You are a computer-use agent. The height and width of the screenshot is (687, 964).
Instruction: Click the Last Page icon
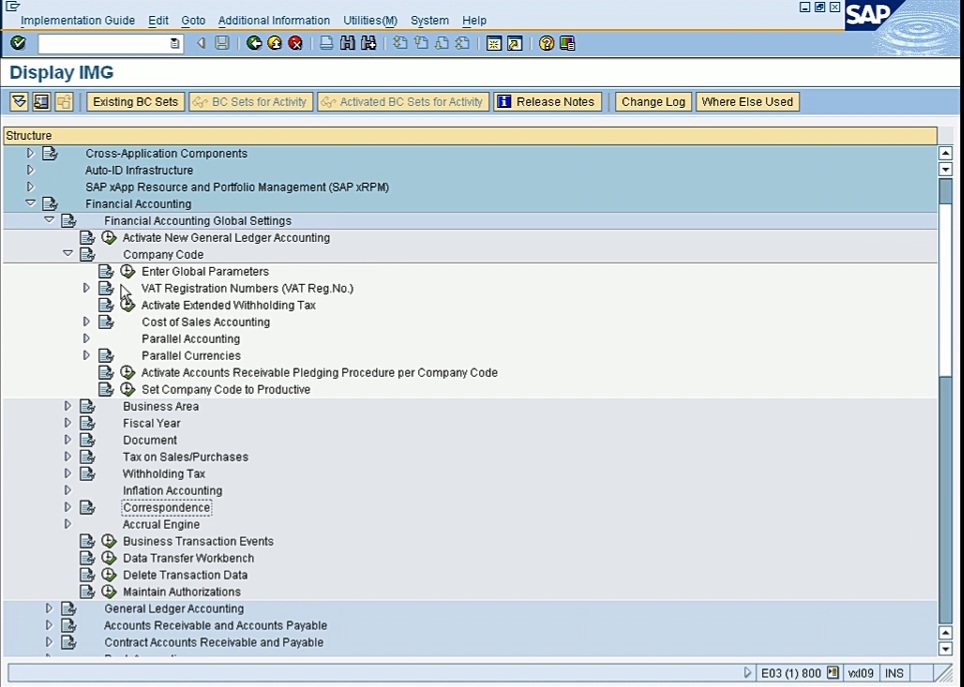click(x=463, y=43)
